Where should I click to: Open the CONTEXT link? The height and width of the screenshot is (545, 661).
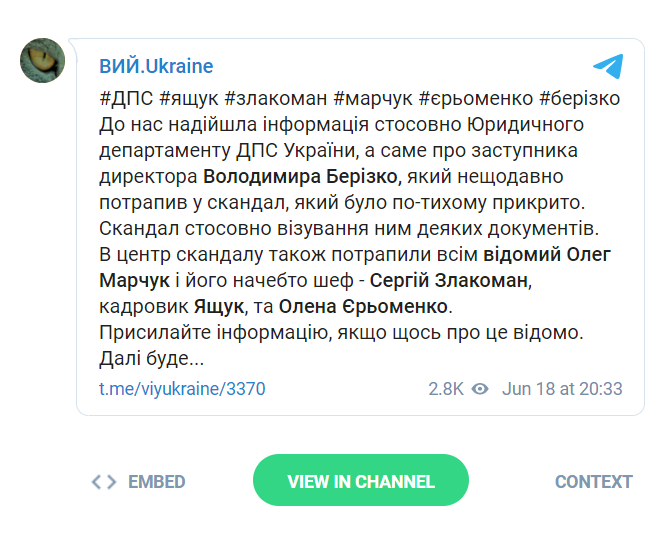tap(594, 482)
